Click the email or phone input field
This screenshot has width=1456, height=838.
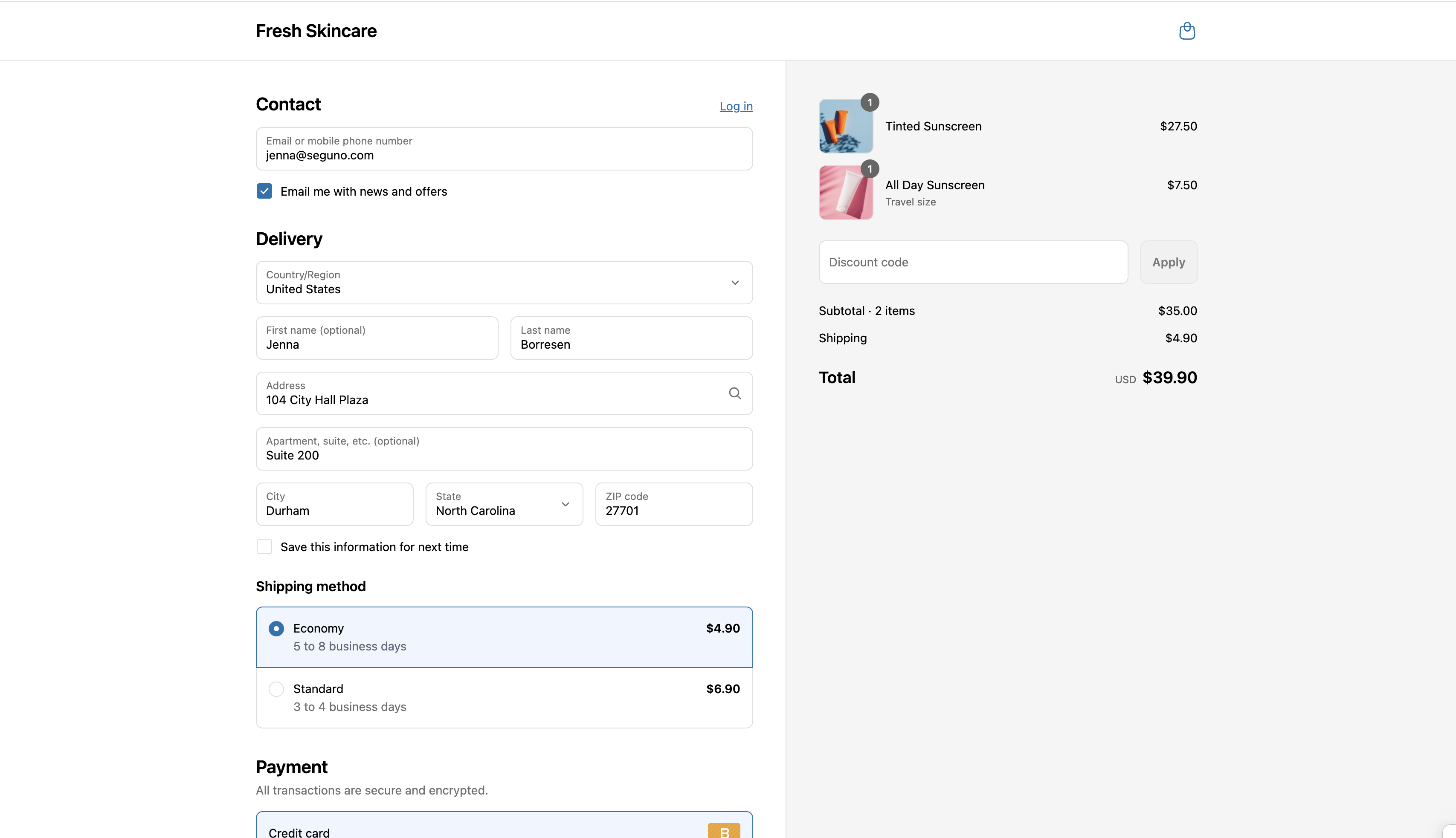click(504, 149)
